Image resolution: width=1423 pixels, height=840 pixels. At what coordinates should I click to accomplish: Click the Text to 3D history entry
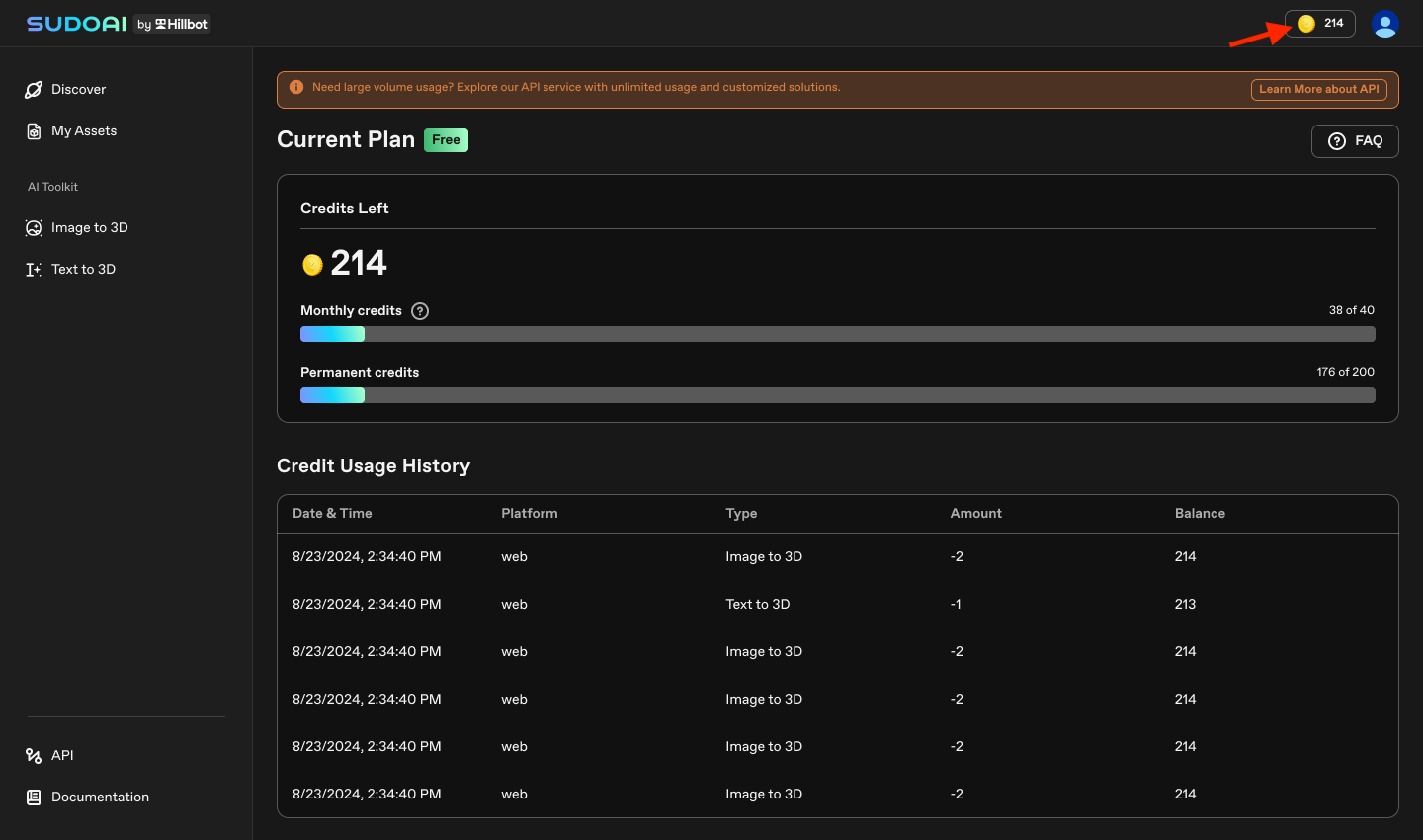pyautogui.click(x=758, y=605)
